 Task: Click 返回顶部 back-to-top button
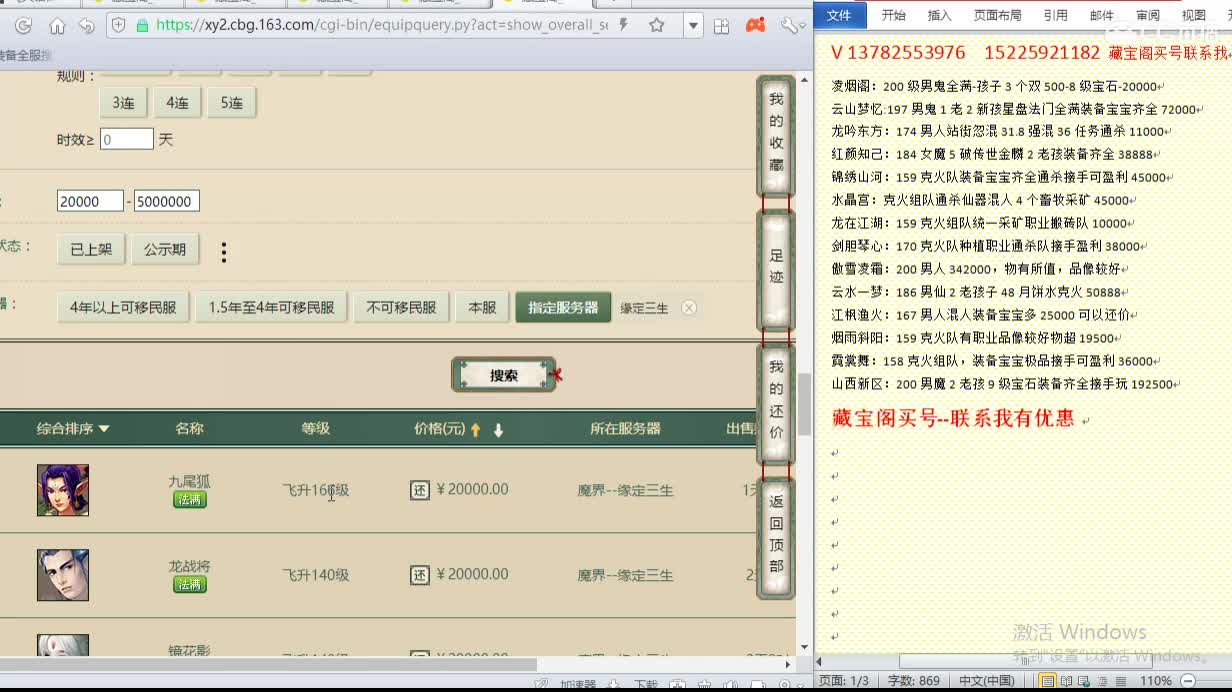coord(776,537)
